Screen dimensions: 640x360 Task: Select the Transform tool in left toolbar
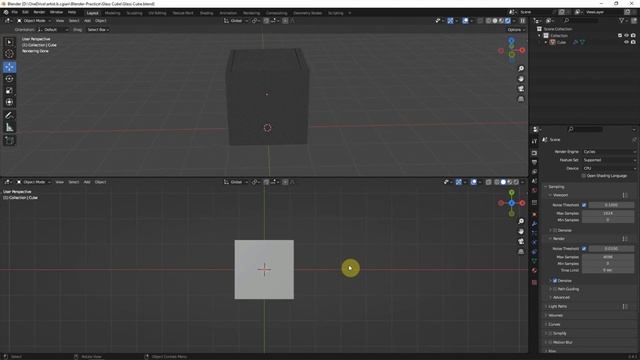tap(9, 102)
